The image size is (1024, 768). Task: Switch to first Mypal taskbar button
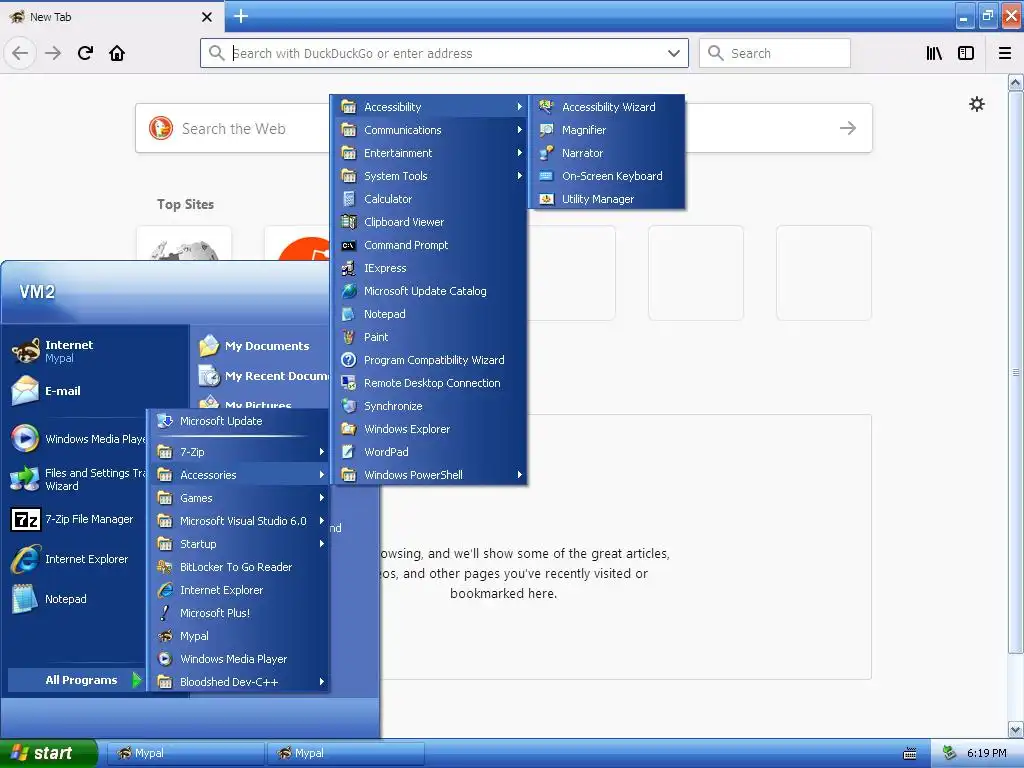[185, 753]
